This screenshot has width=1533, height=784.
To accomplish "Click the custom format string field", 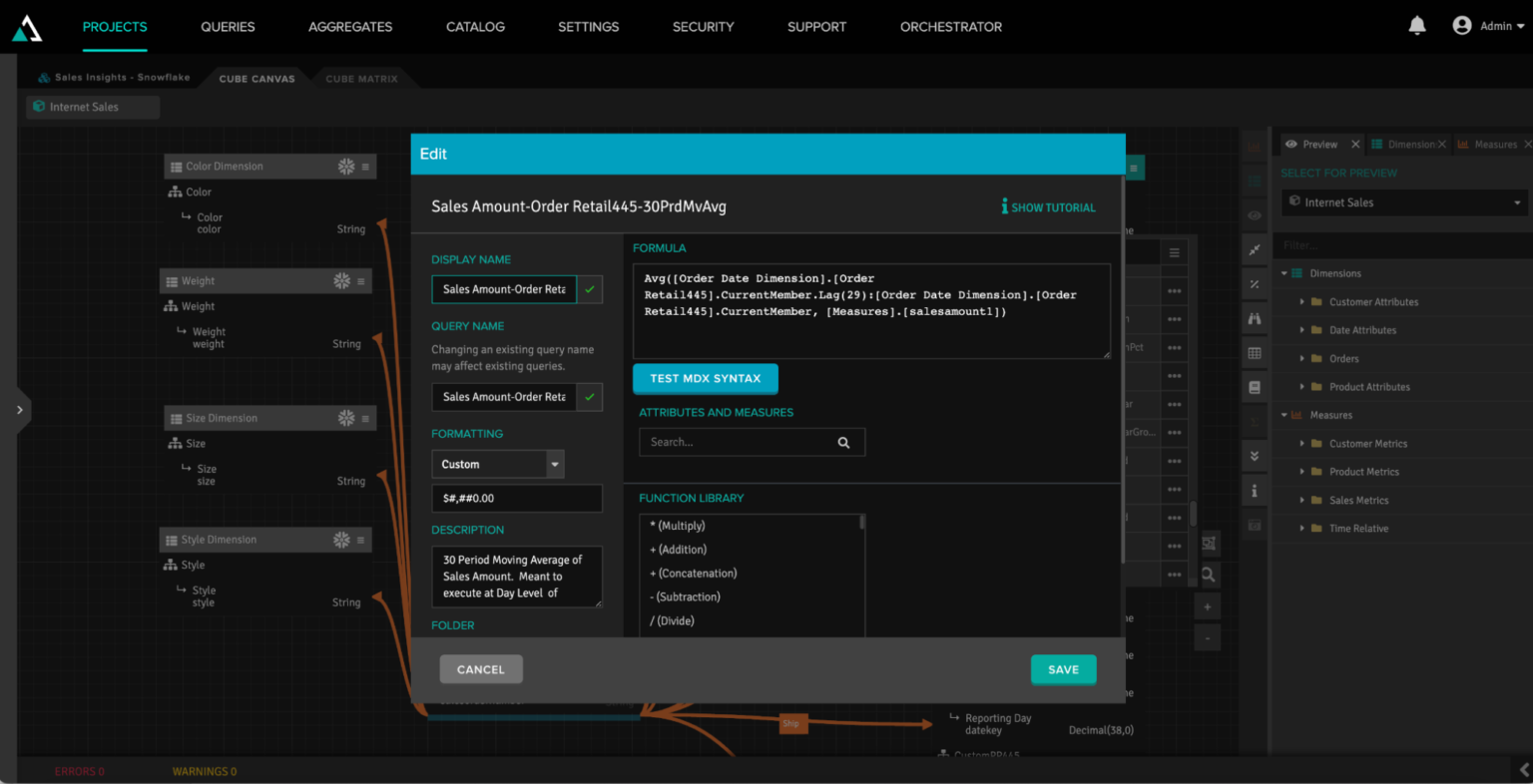I will click(517, 499).
